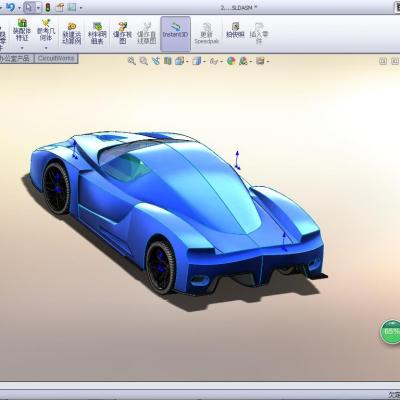Click the Zoom to Area magnifier
This screenshot has width=400, height=400.
point(144,61)
